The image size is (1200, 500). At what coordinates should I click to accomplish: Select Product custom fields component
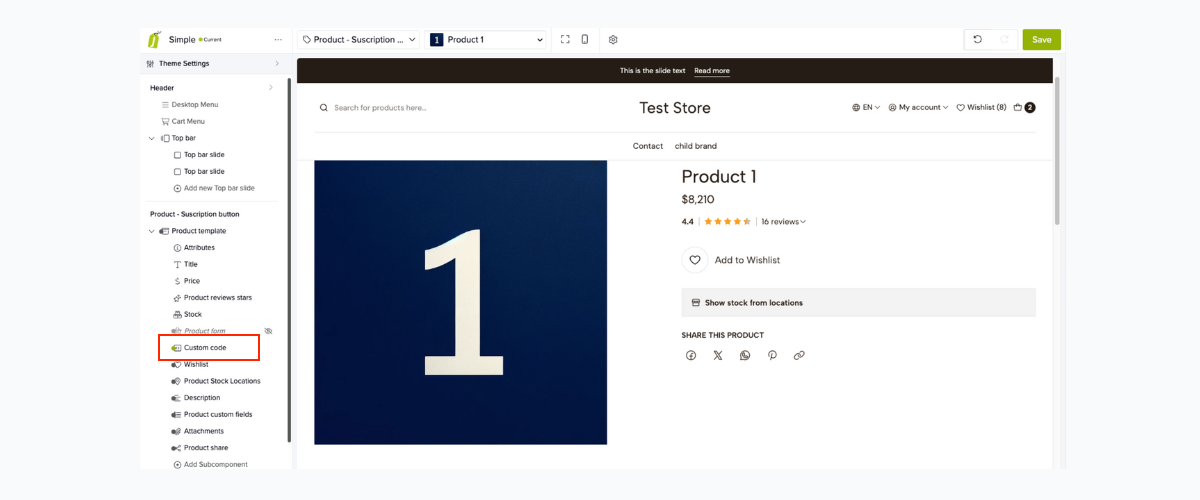click(x=218, y=414)
